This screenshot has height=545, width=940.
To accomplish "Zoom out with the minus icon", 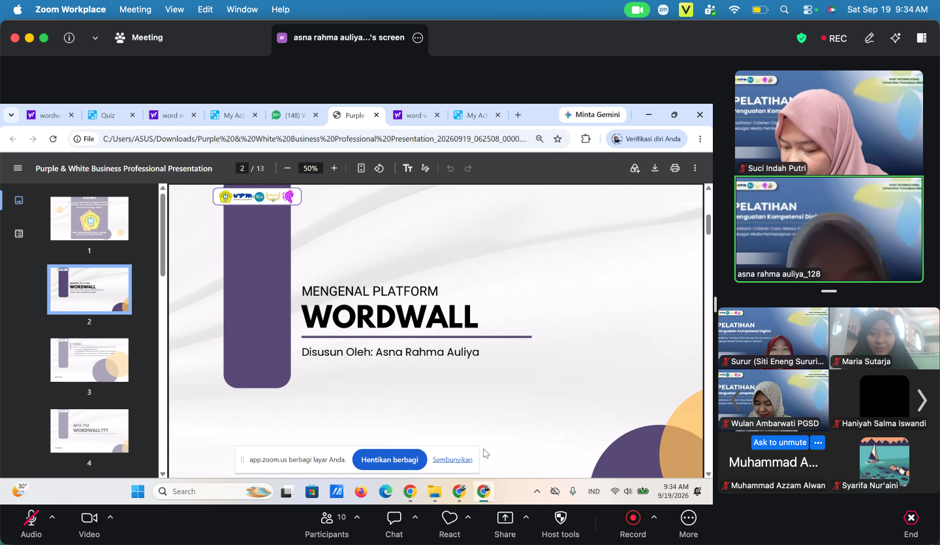I will (x=287, y=168).
